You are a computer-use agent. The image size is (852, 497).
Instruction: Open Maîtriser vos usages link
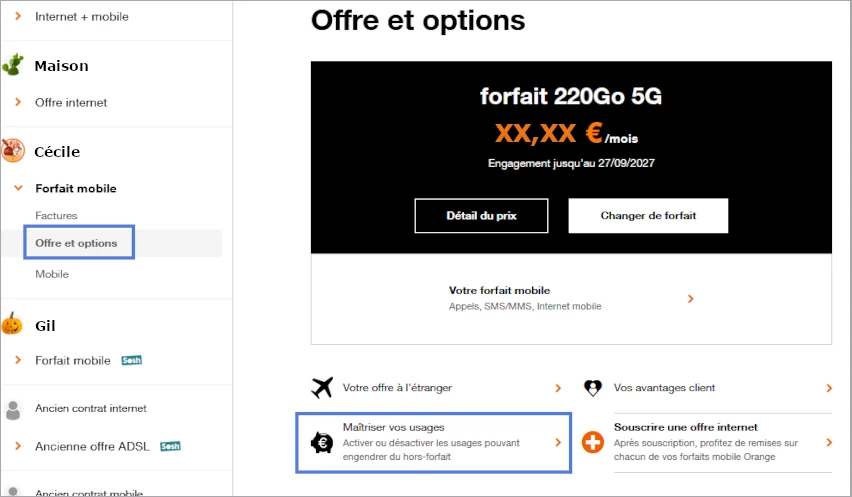pyautogui.click(x=433, y=441)
